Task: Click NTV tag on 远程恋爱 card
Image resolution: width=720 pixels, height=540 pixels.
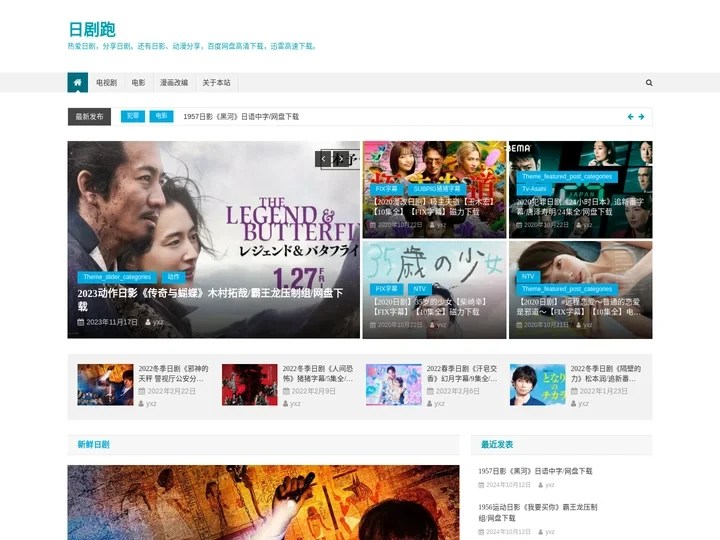Action: pos(528,276)
